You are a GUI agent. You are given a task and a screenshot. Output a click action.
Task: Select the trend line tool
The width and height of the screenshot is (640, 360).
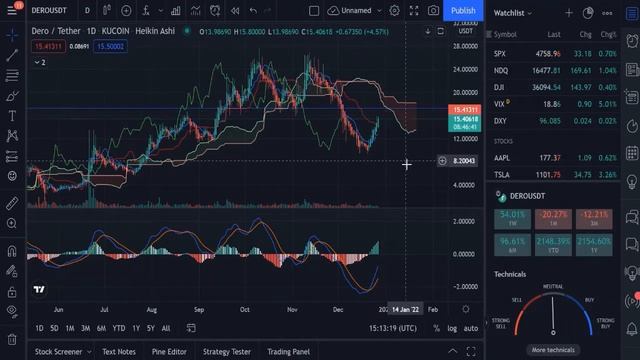12,56
